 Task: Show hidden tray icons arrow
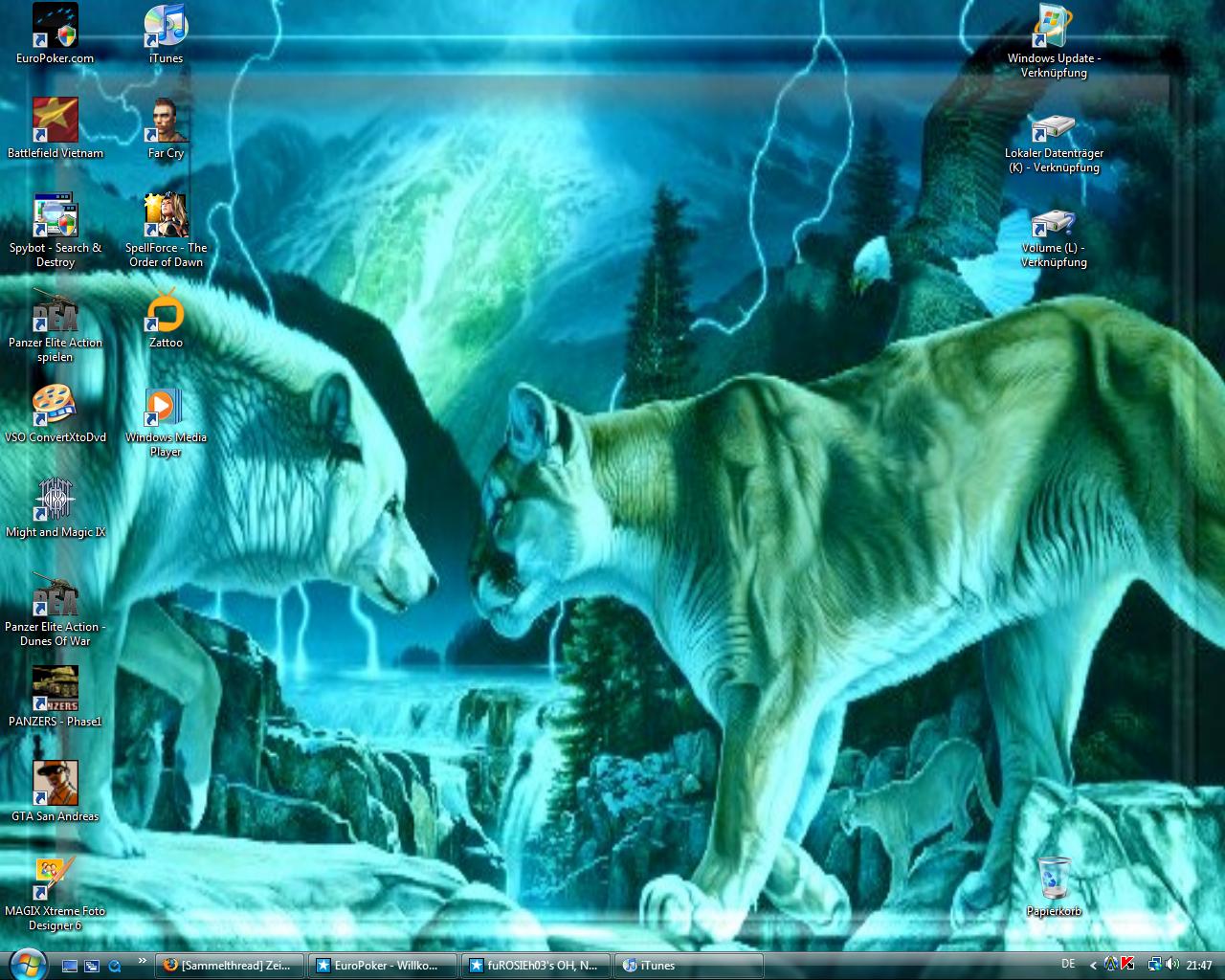1093,966
